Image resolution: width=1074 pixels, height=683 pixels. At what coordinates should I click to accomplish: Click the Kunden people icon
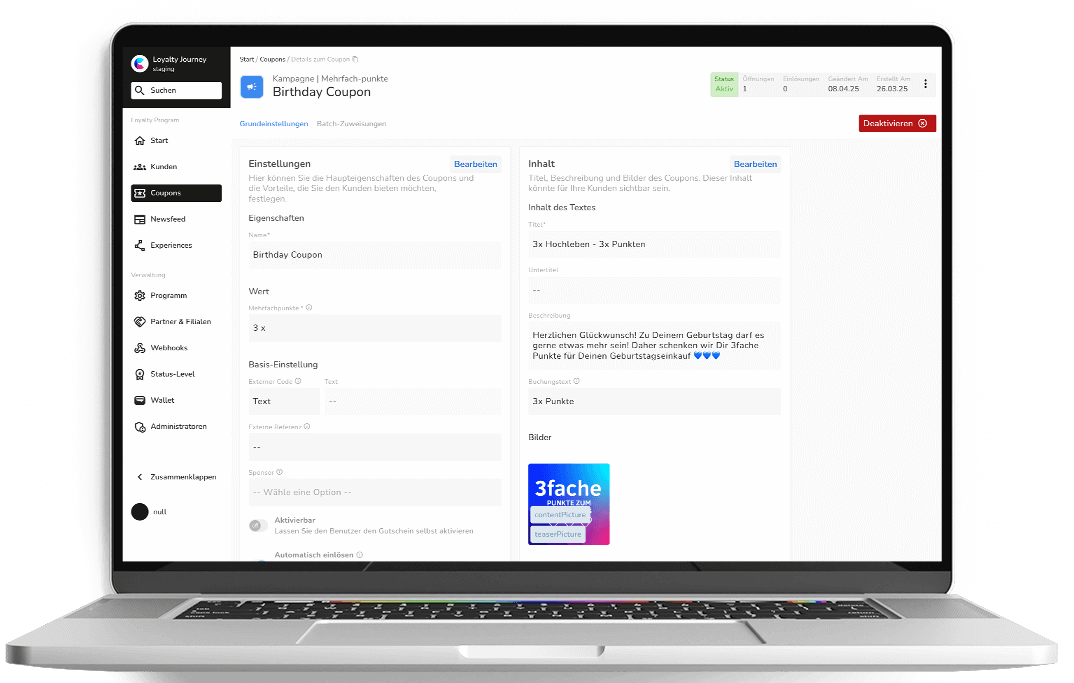point(140,166)
